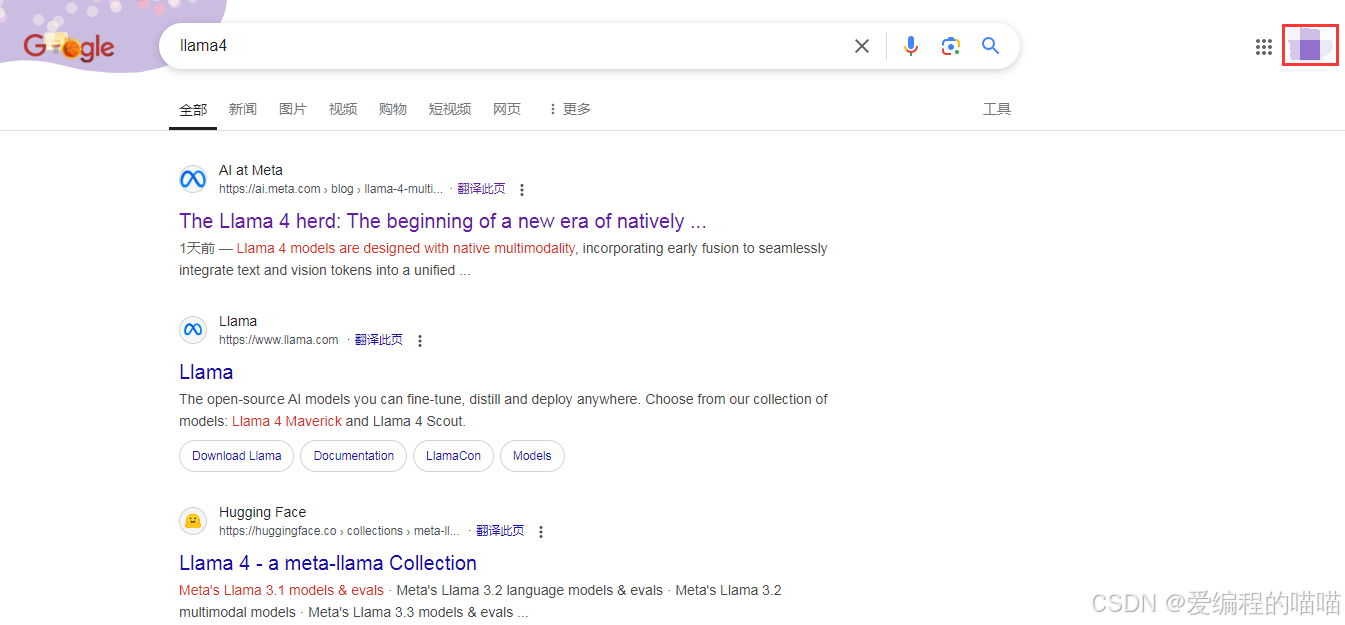Switch to the 新闻 tab
The image size is (1345, 625).
point(243,109)
